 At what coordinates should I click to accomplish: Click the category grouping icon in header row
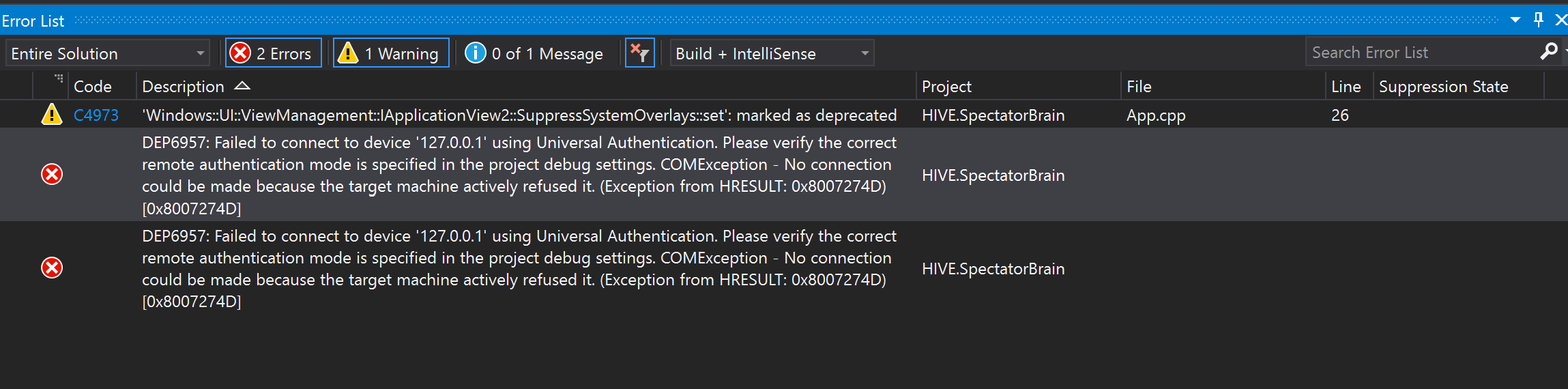59,80
